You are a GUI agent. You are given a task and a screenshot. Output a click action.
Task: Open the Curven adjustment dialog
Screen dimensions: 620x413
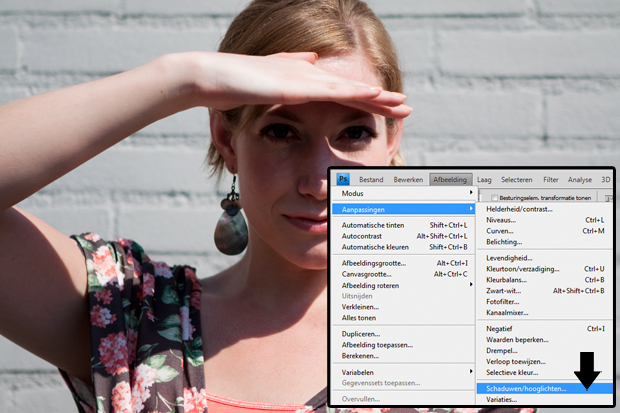tap(501, 231)
